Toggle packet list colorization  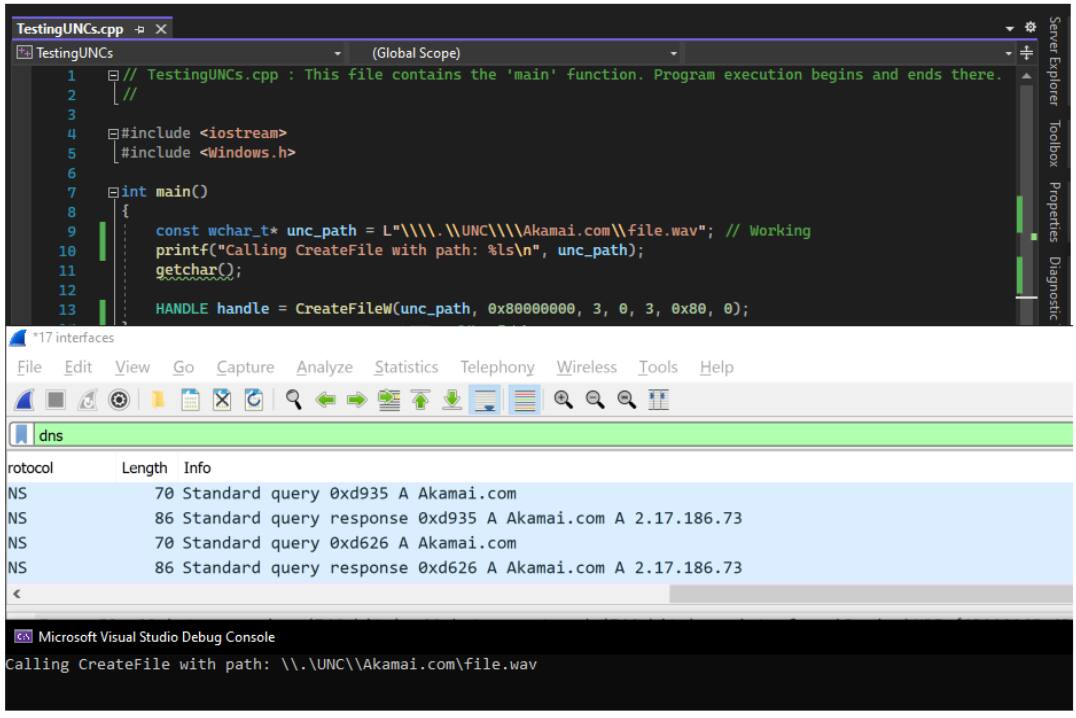coord(523,401)
